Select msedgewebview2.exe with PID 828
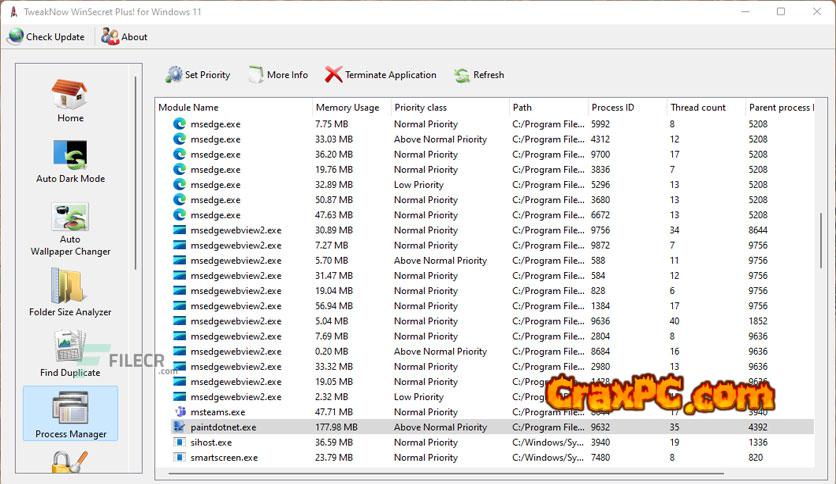 tap(485, 291)
